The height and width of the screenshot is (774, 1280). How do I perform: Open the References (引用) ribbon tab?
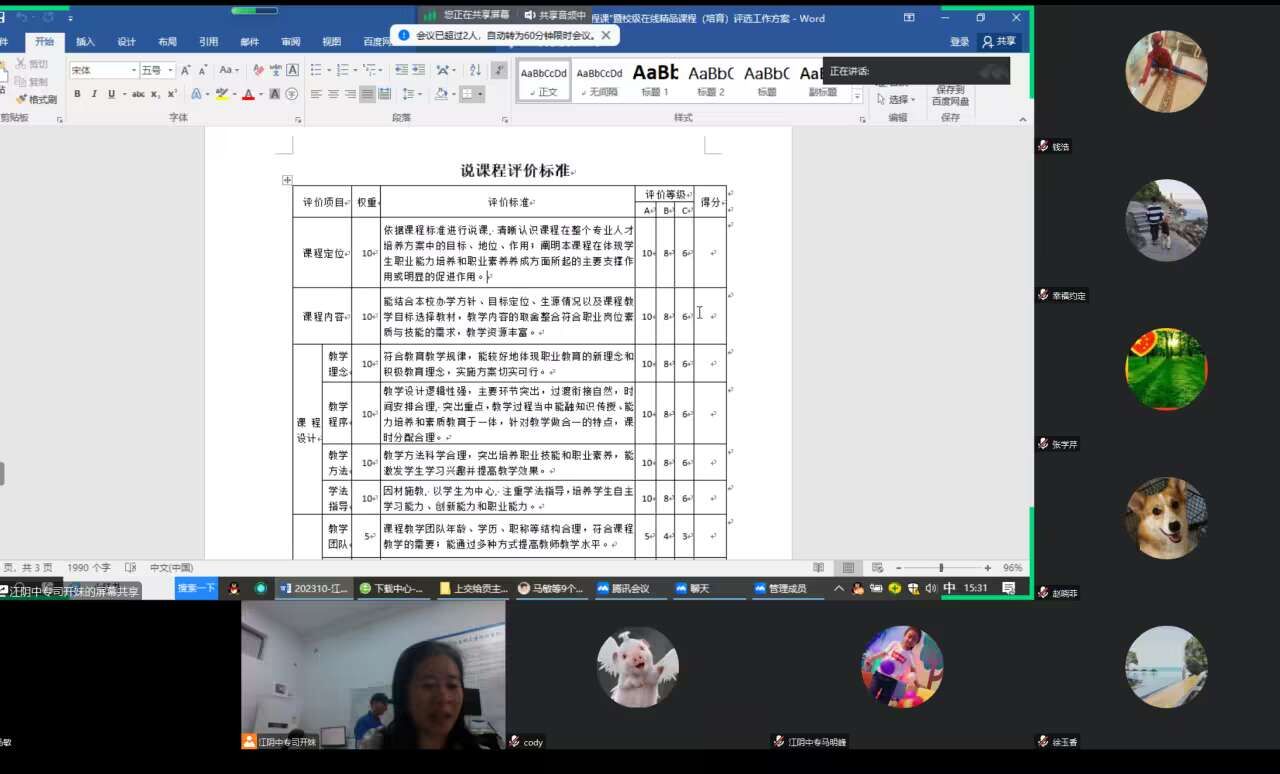(208, 42)
